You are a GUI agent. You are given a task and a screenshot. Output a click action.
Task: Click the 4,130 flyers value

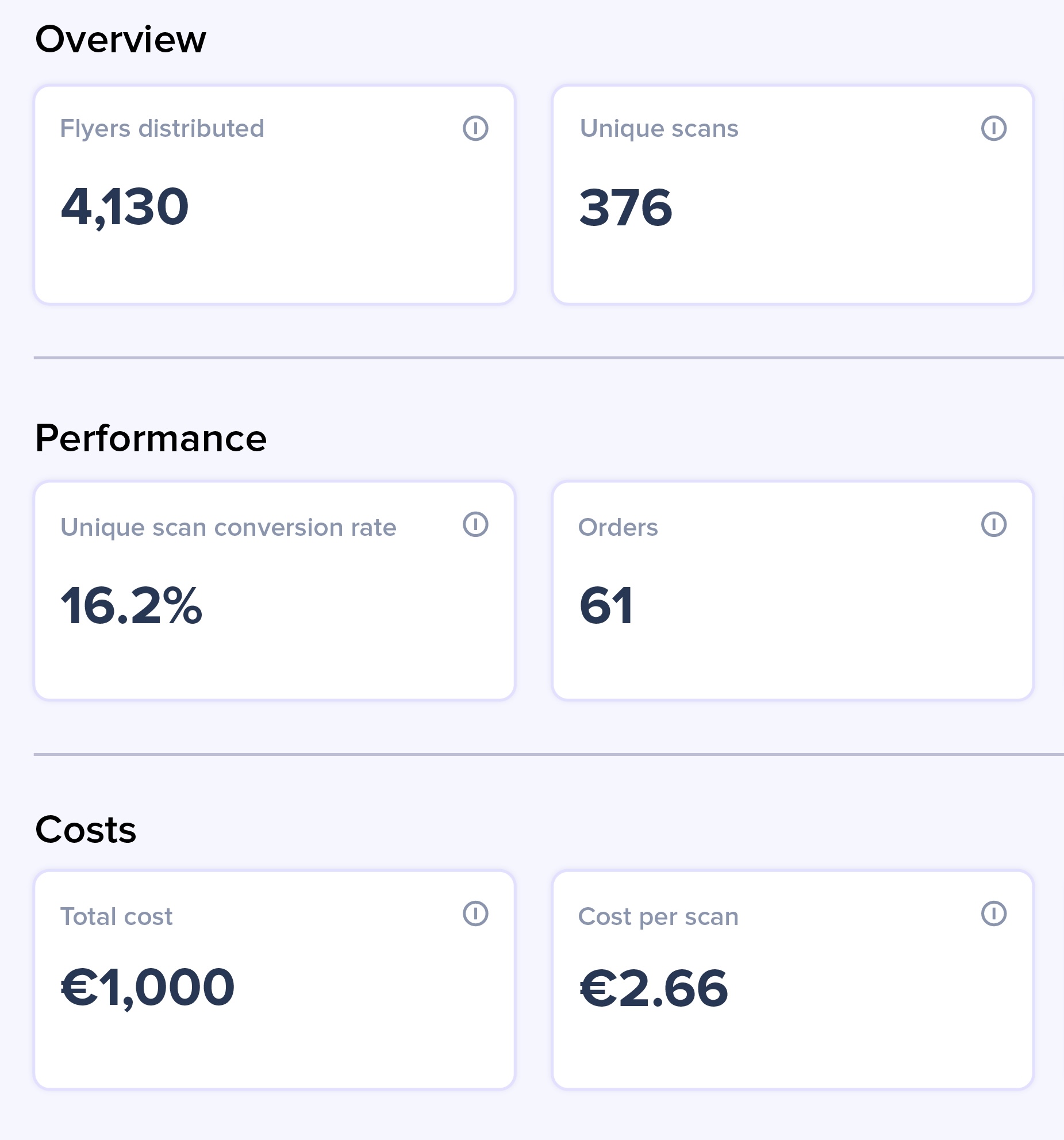[125, 208]
